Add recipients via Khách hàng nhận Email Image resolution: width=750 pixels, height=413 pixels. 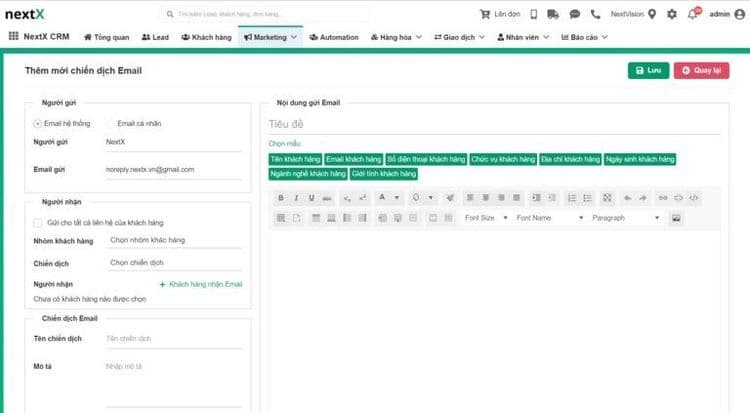tap(201, 284)
